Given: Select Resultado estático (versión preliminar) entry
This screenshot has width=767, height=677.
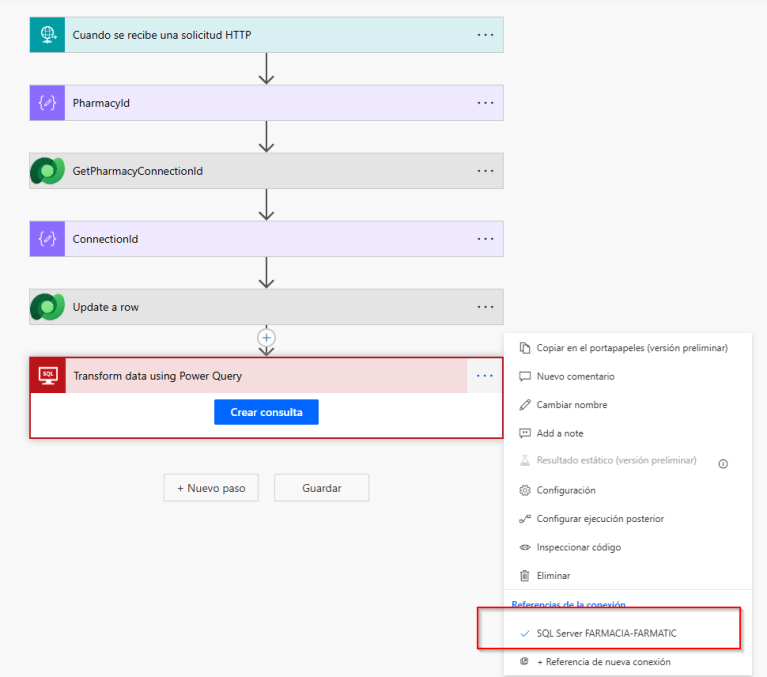Looking at the screenshot, I should pyautogui.click(x=616, y=460).
